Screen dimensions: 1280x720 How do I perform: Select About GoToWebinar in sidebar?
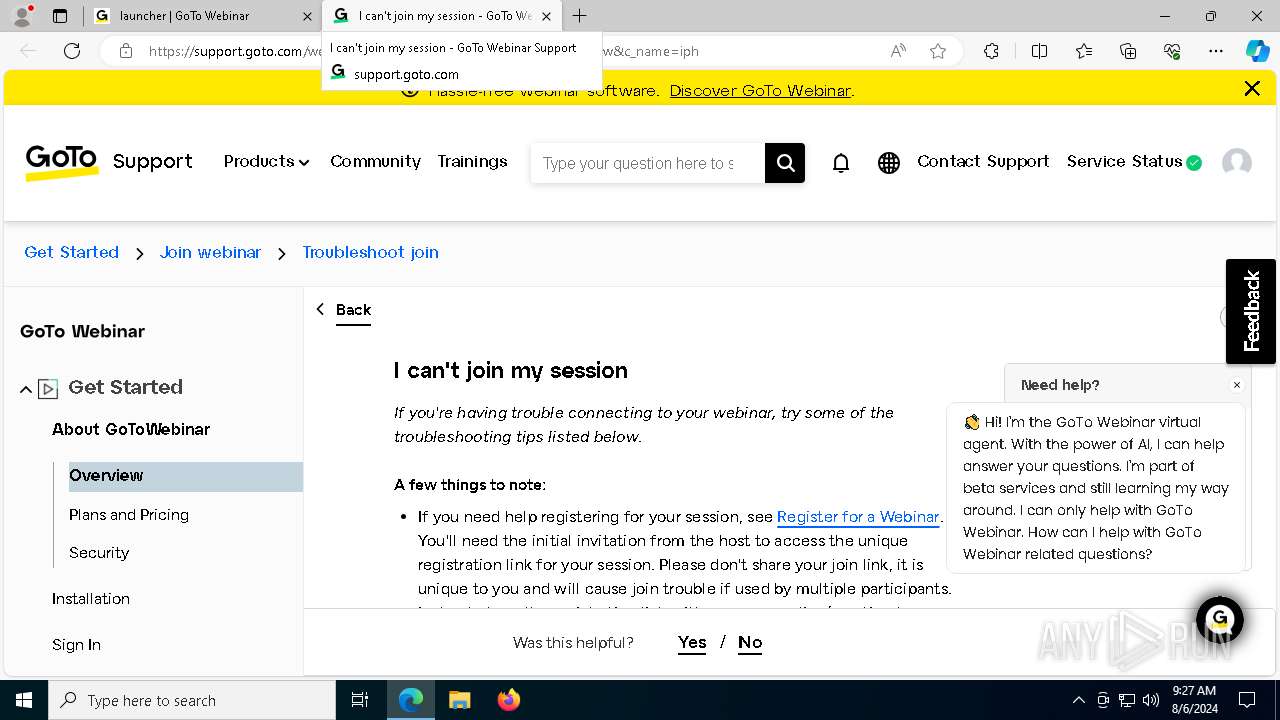pyautogui.click(x=131, y=429)
